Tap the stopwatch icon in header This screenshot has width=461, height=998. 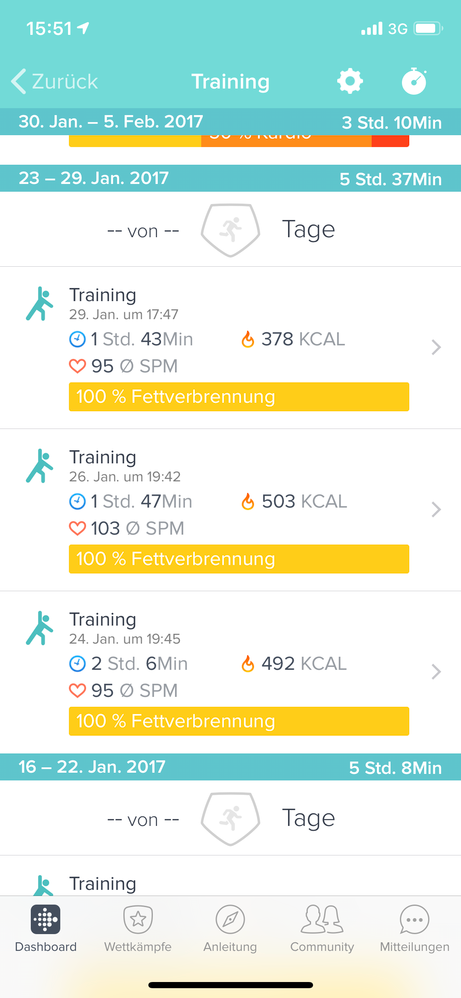414,81
